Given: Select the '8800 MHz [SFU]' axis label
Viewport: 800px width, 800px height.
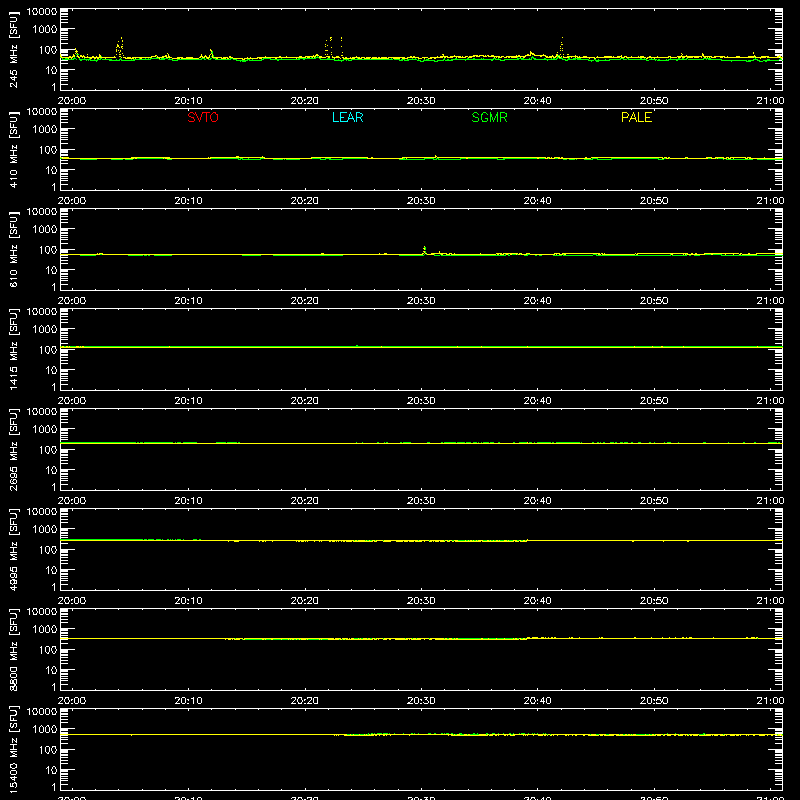Looking at the screenshot, I should pos(14,649).
